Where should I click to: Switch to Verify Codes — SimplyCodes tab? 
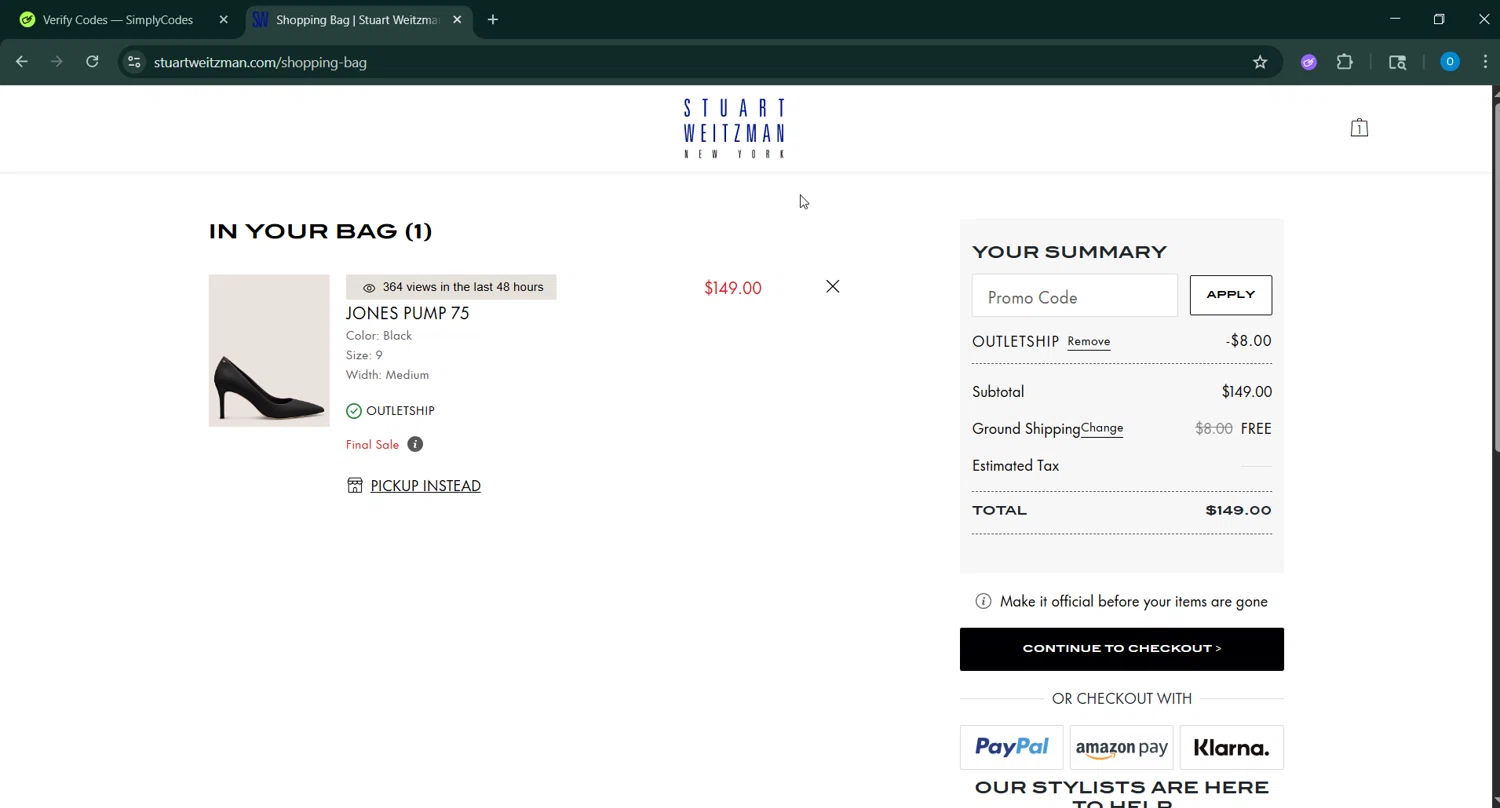tap(118, 19)
